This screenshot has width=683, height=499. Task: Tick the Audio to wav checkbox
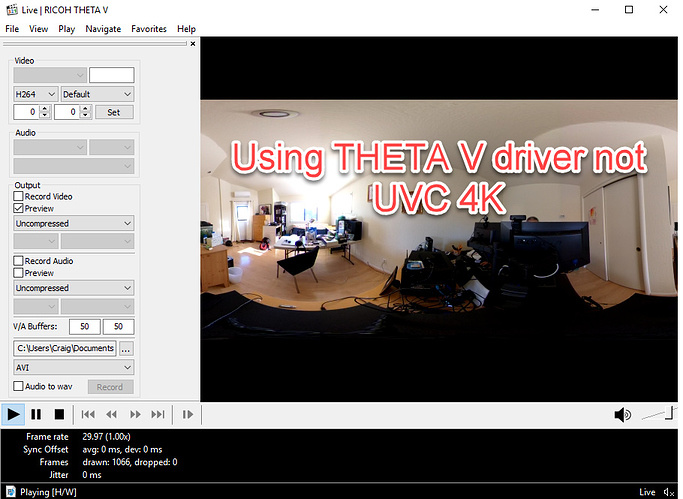point(18,386)
